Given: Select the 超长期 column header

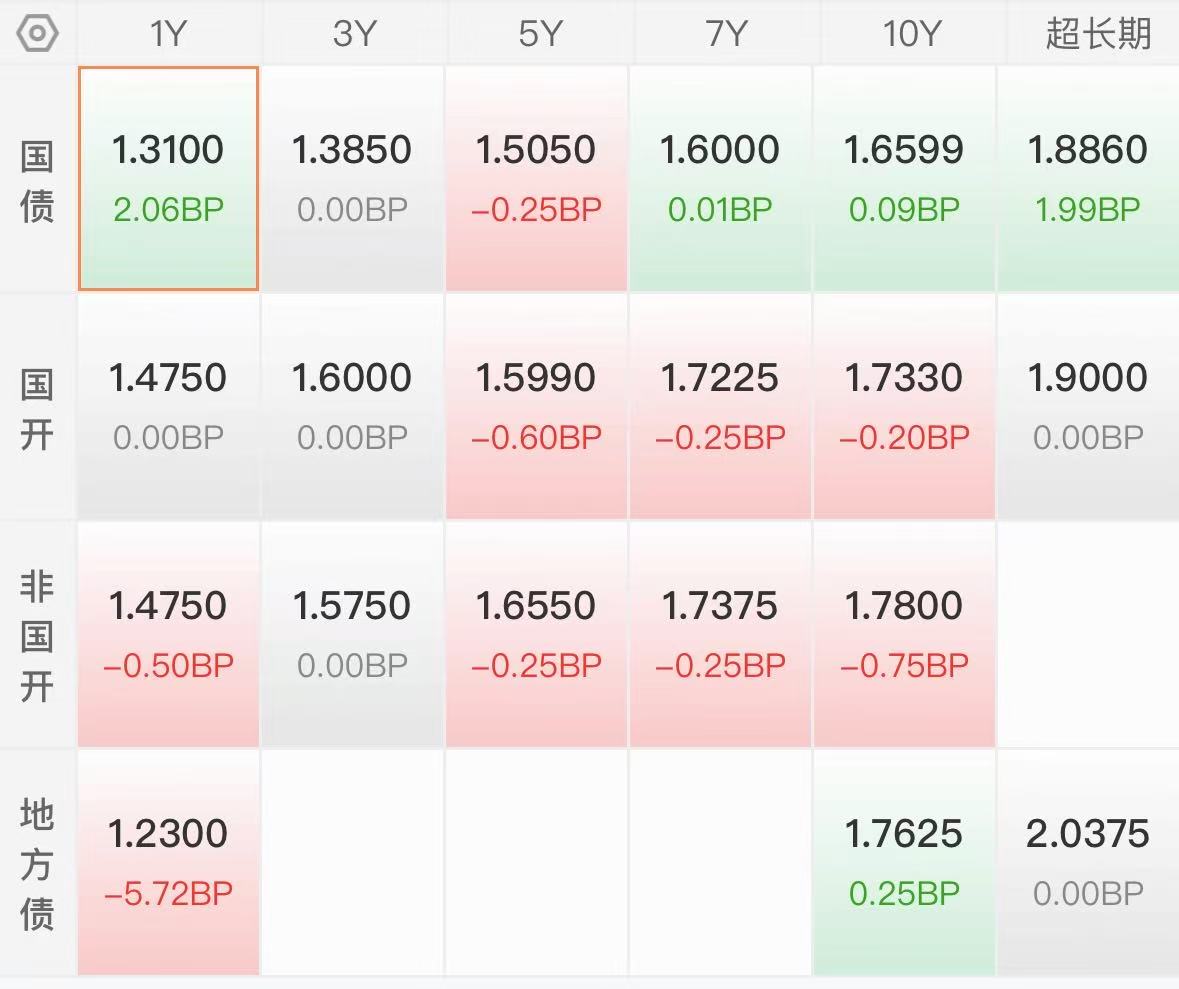Looking at the screenshot, I should [x=1099, y=34].
